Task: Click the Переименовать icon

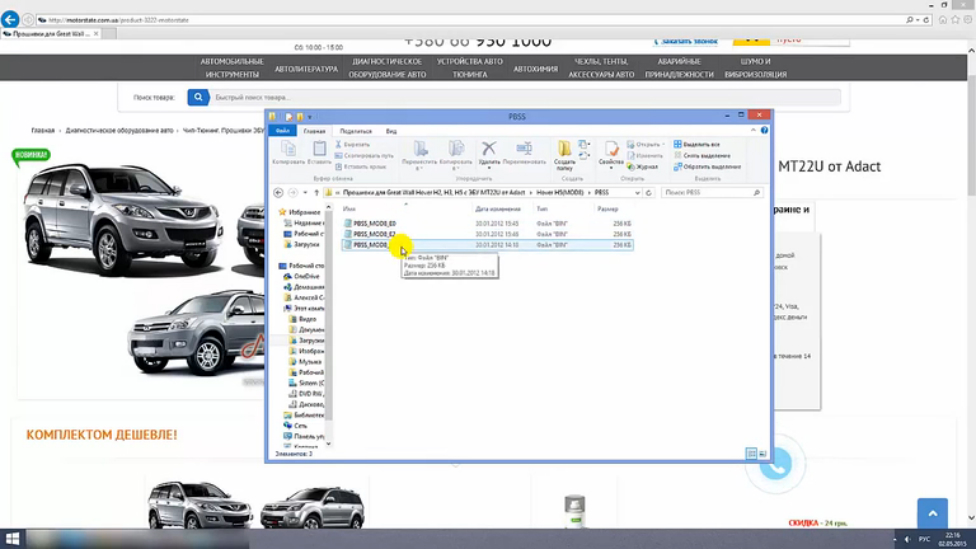Action: 524,148
